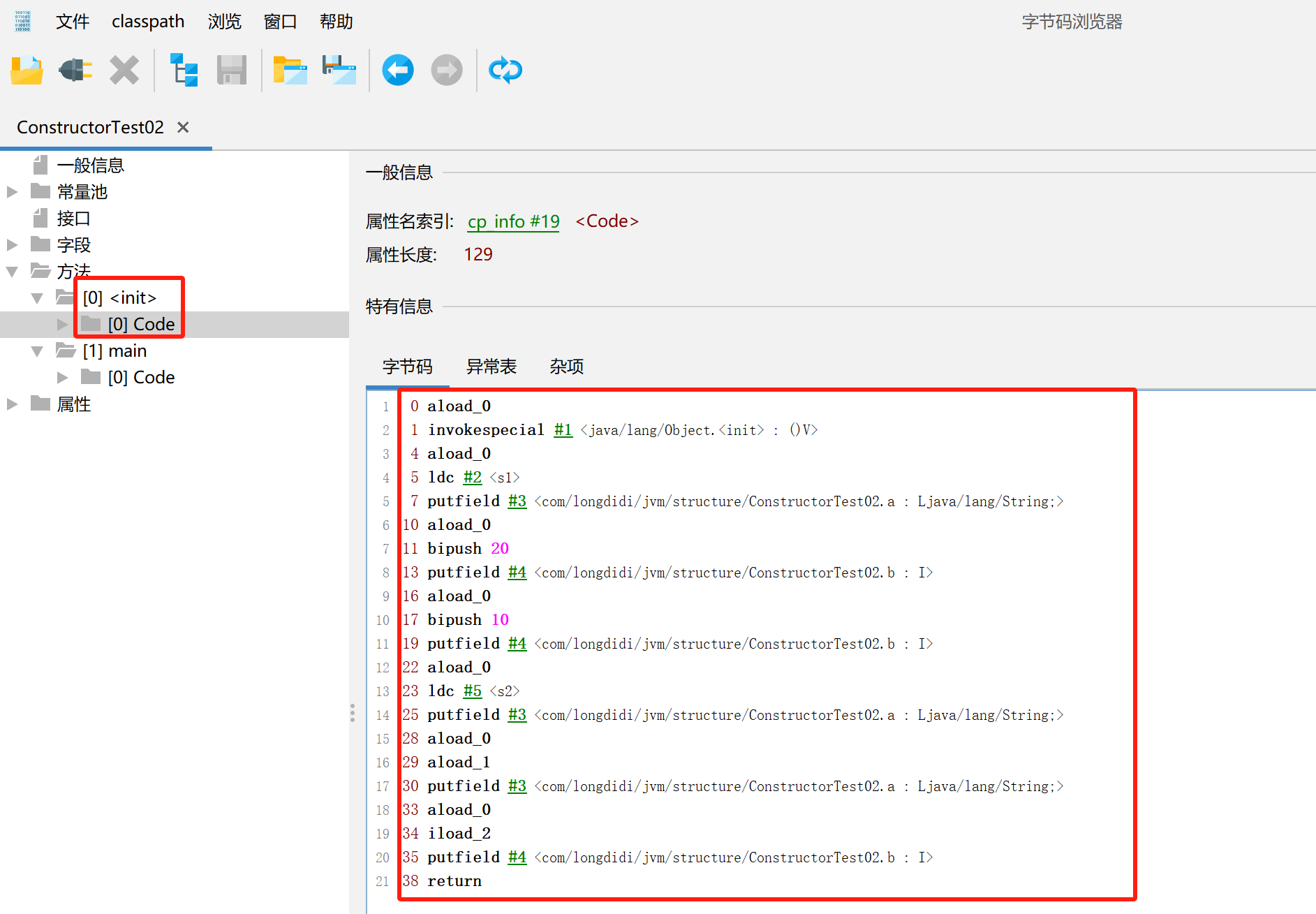
Task: Click the blue reload arrows icon
Action: click(505, 71)
